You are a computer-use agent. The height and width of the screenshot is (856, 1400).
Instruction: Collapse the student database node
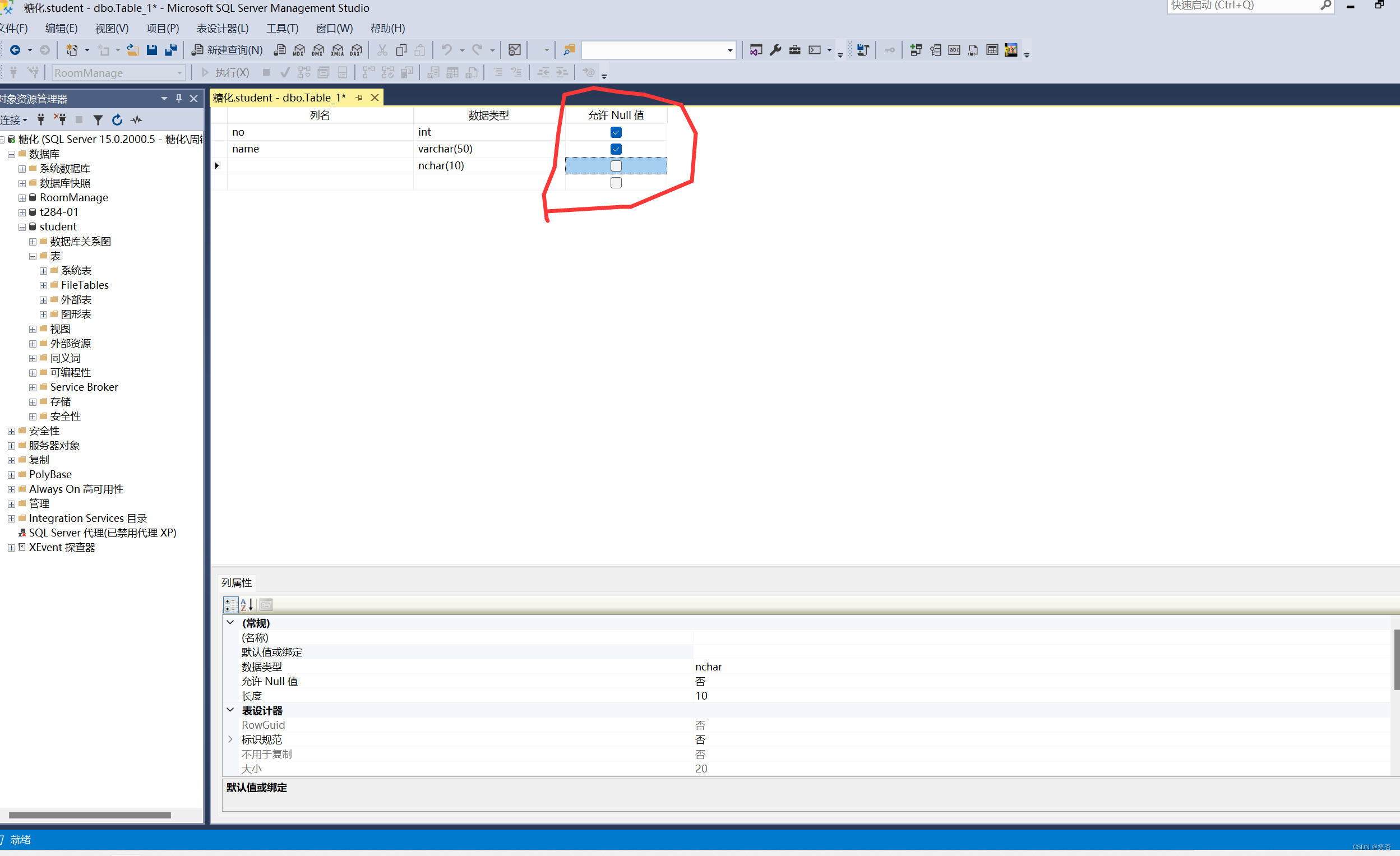point(22,226)
